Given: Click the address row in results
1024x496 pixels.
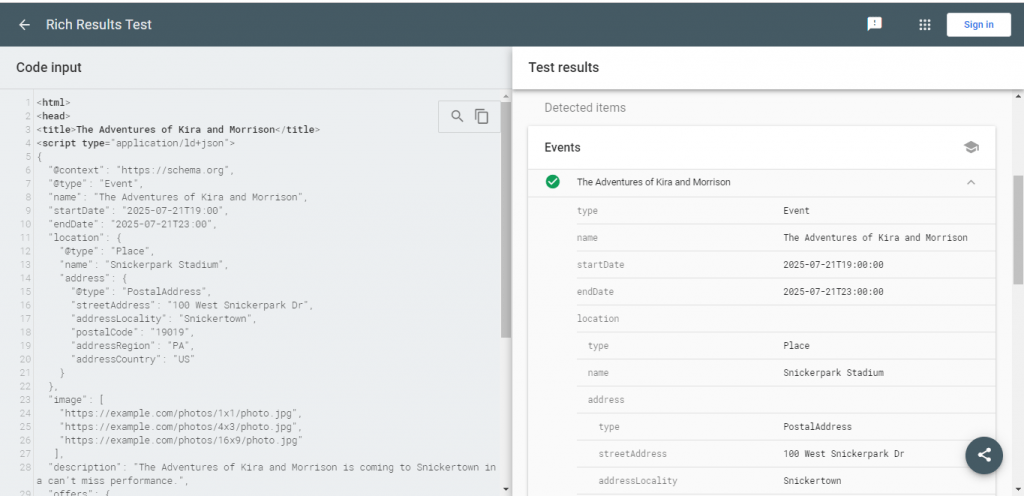Looking at the screenshot, I should (x=786, y=399).
